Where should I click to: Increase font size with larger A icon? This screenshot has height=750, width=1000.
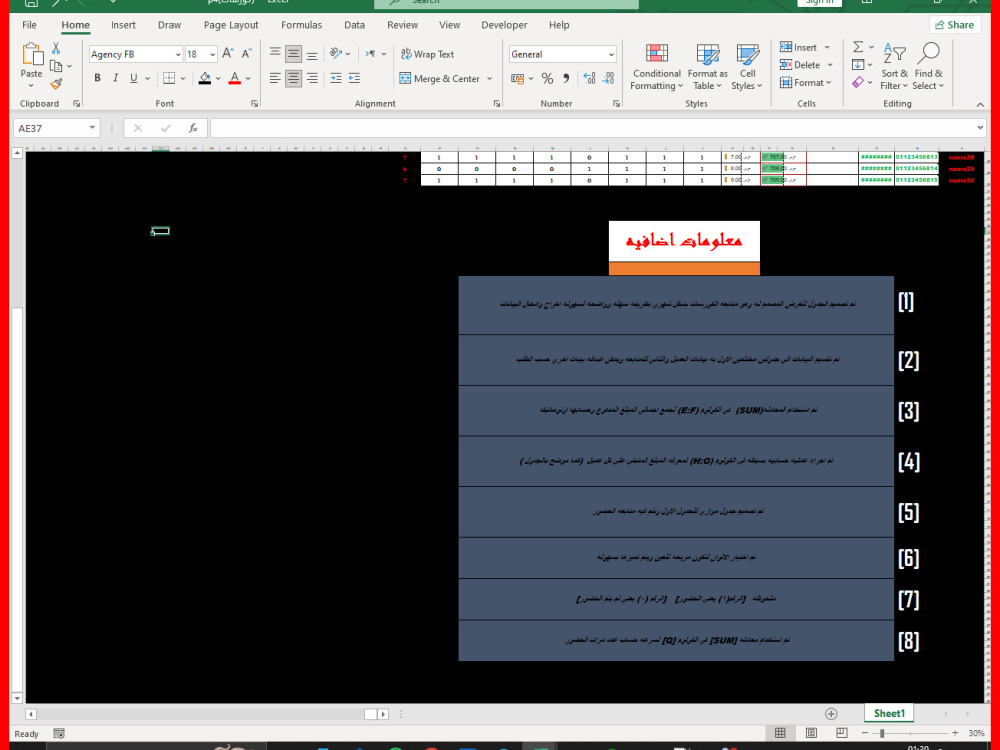click(228, 54)
